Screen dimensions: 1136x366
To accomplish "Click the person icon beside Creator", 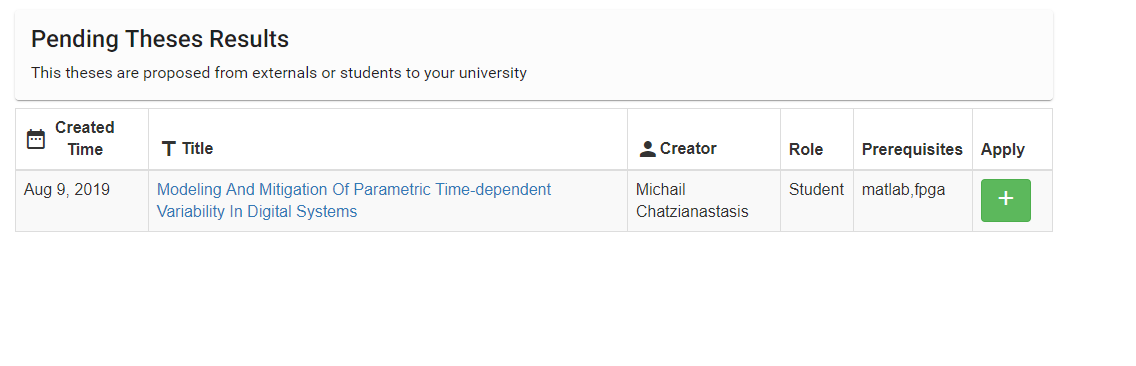I will click(648, 149).
